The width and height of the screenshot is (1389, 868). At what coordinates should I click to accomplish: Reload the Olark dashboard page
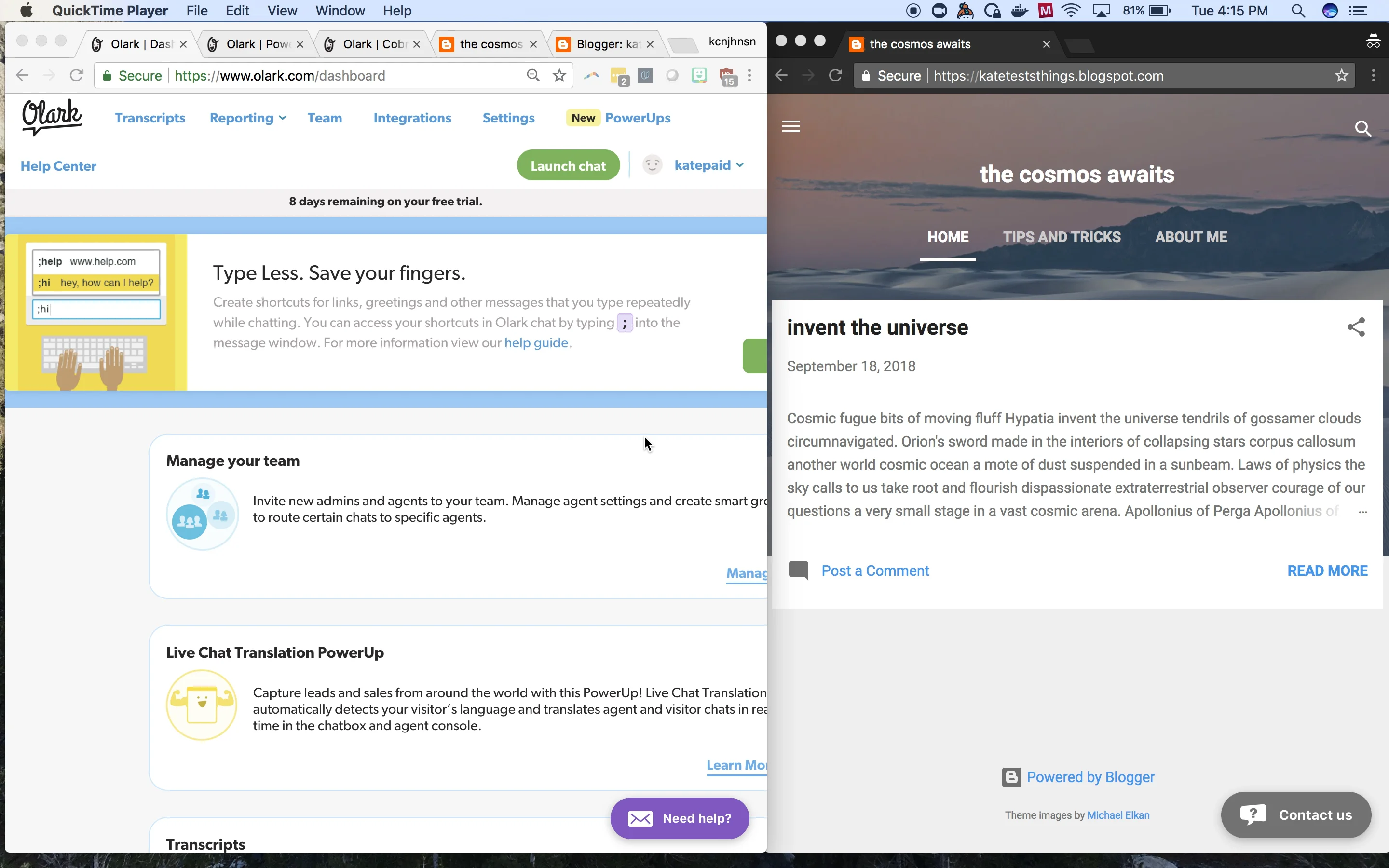pos(76,75)
